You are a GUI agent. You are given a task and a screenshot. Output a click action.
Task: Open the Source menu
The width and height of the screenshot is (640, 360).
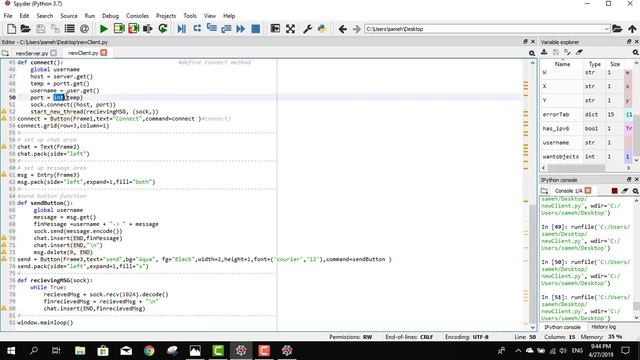(x=69, y=16)
